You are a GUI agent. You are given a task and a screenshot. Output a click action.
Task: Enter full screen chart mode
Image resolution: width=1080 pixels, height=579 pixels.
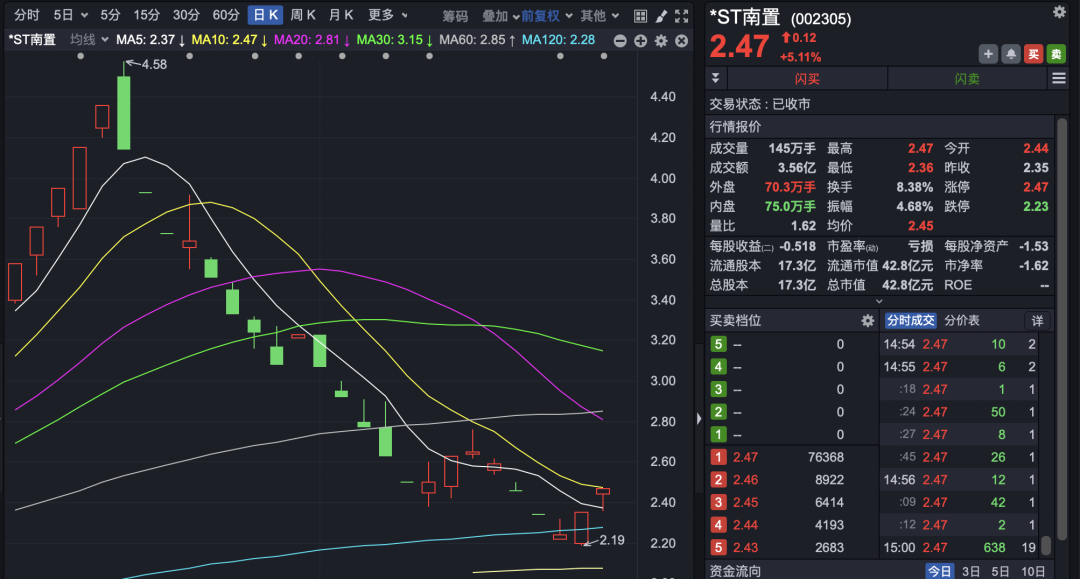pos(682,16)
